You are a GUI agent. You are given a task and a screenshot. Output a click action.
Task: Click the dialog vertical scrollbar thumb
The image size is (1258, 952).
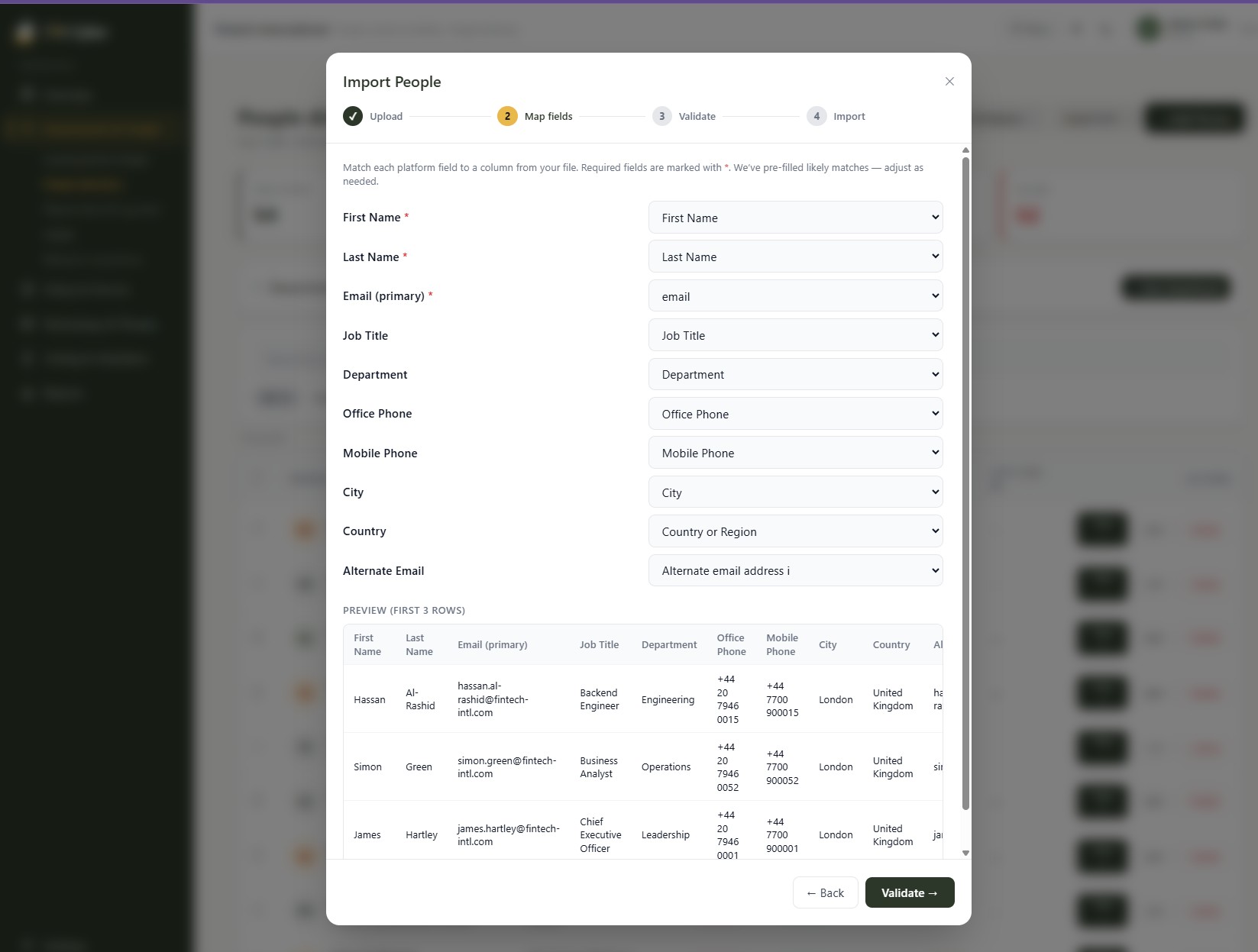click(x=965, y=483)
